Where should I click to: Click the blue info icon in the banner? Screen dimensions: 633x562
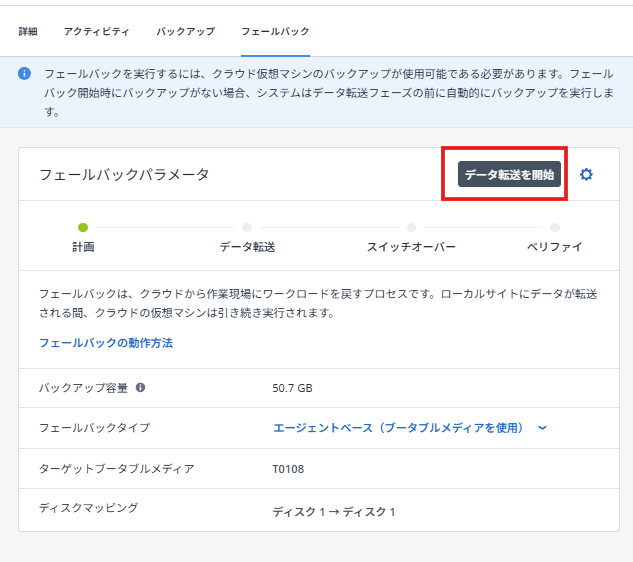click(24, 73)
